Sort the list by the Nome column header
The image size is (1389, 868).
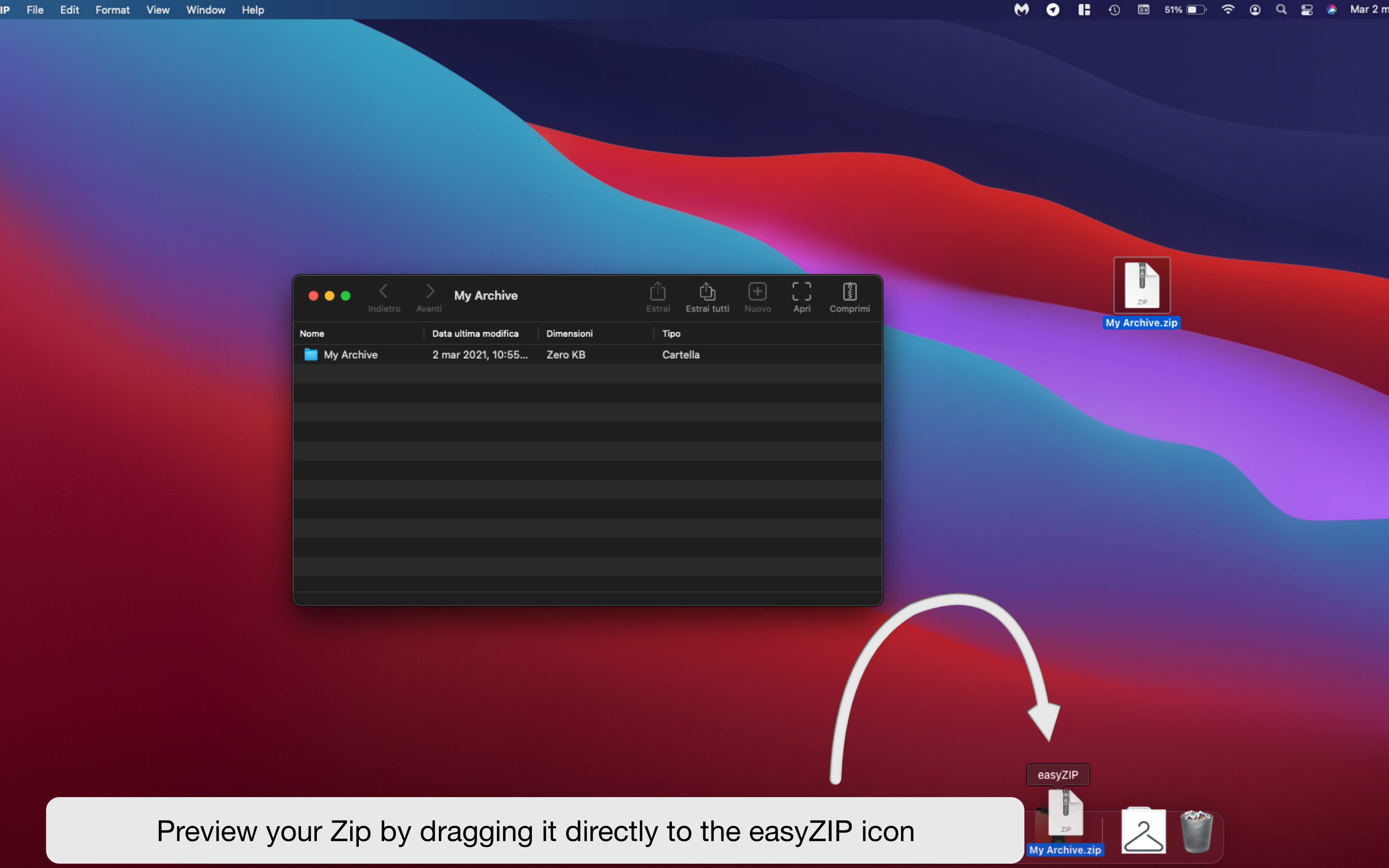[x=312, y=333]
